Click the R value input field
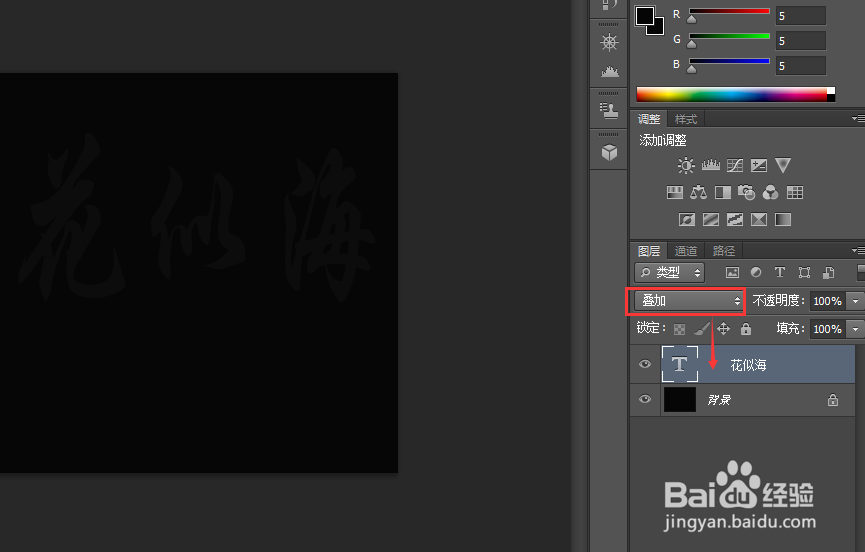The image size is (865, 552). coord(800,16)
